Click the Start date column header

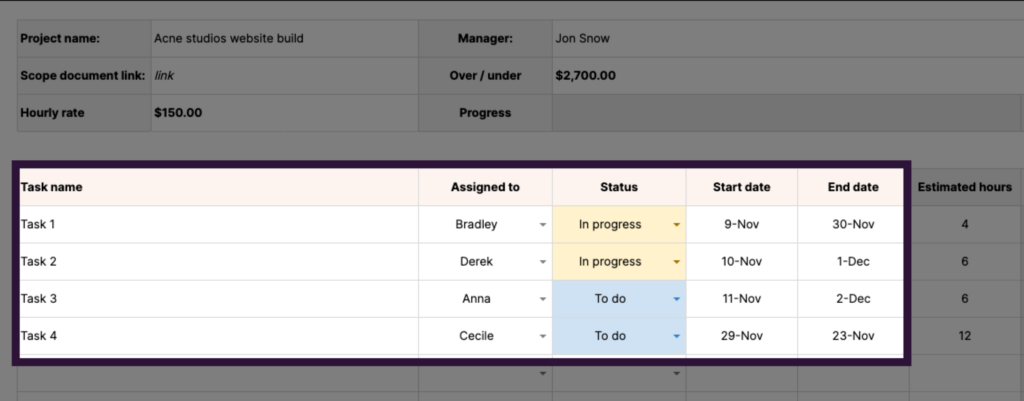pyautogui.click(x=741, y=187)
